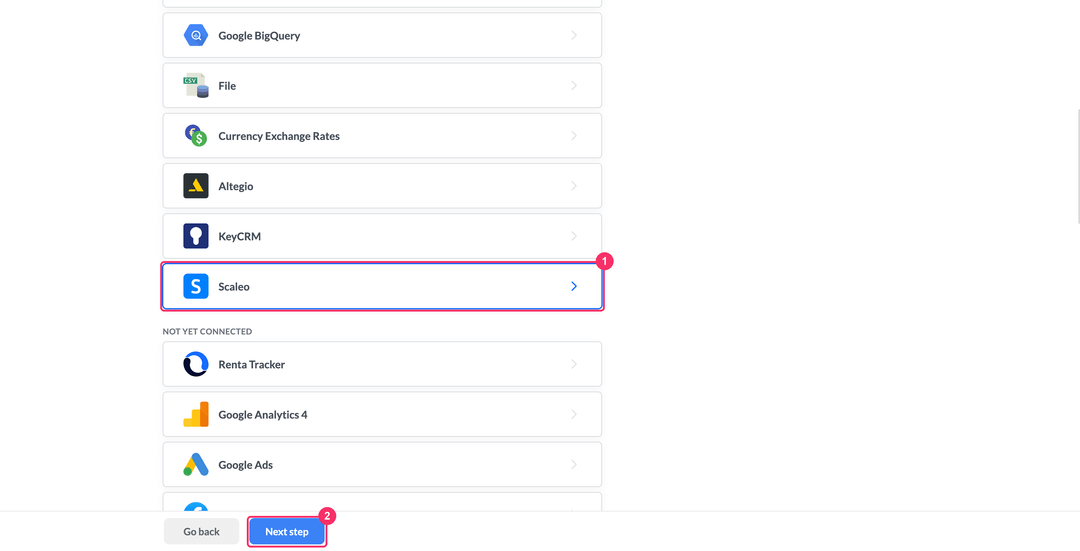Open the Altegio row chevron

tap(574, 186)
